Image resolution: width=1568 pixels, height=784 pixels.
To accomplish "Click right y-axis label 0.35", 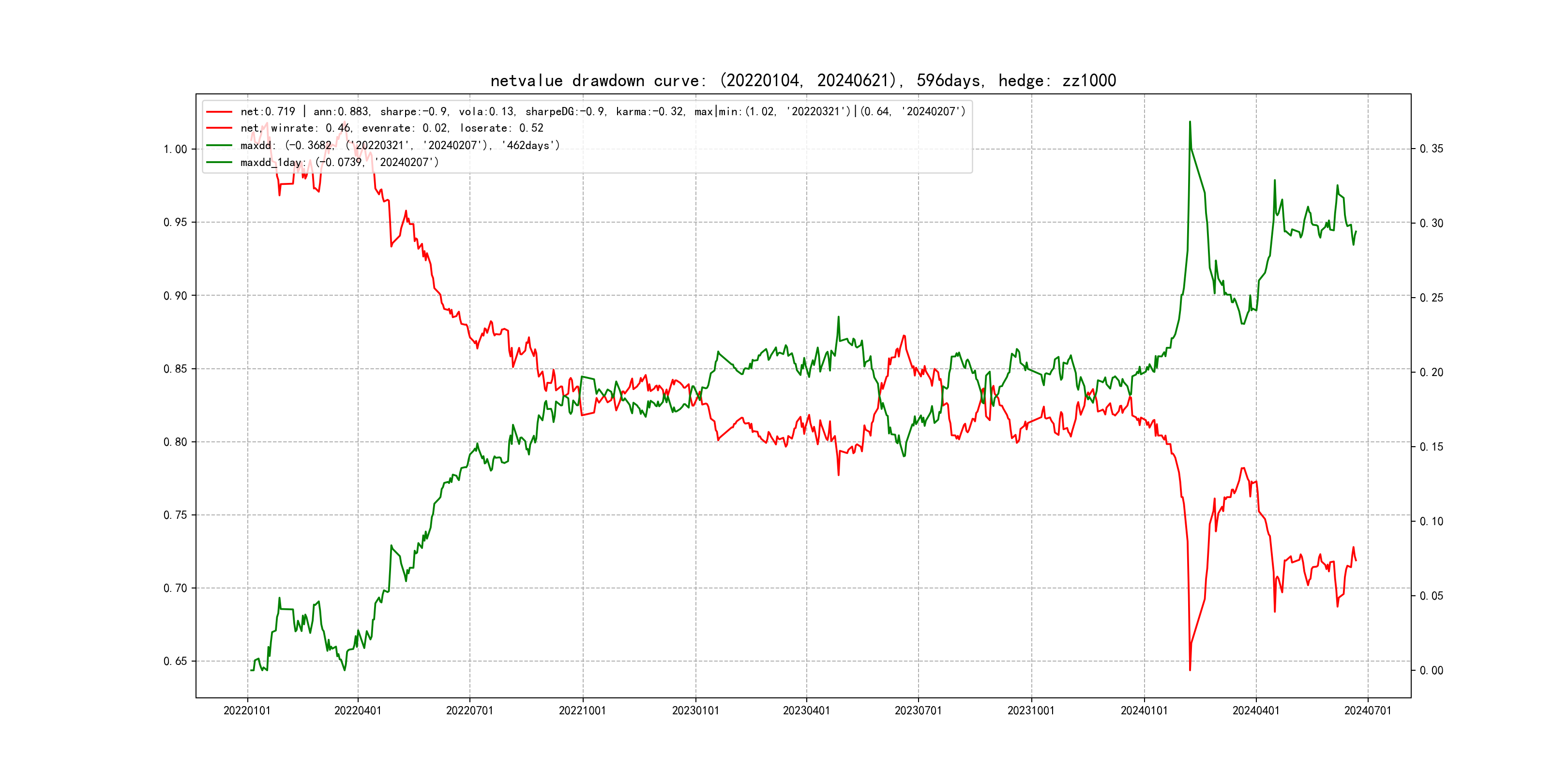I will click(x=1432, y=149).
